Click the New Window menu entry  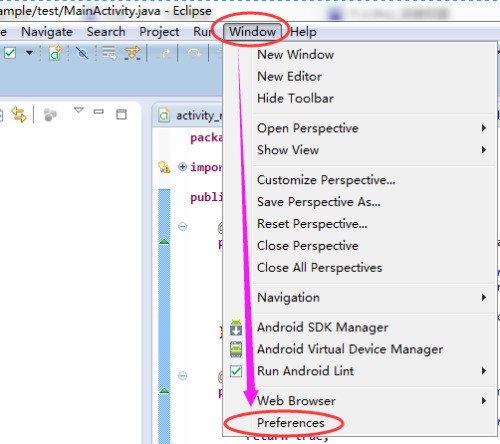coord(295,54)
